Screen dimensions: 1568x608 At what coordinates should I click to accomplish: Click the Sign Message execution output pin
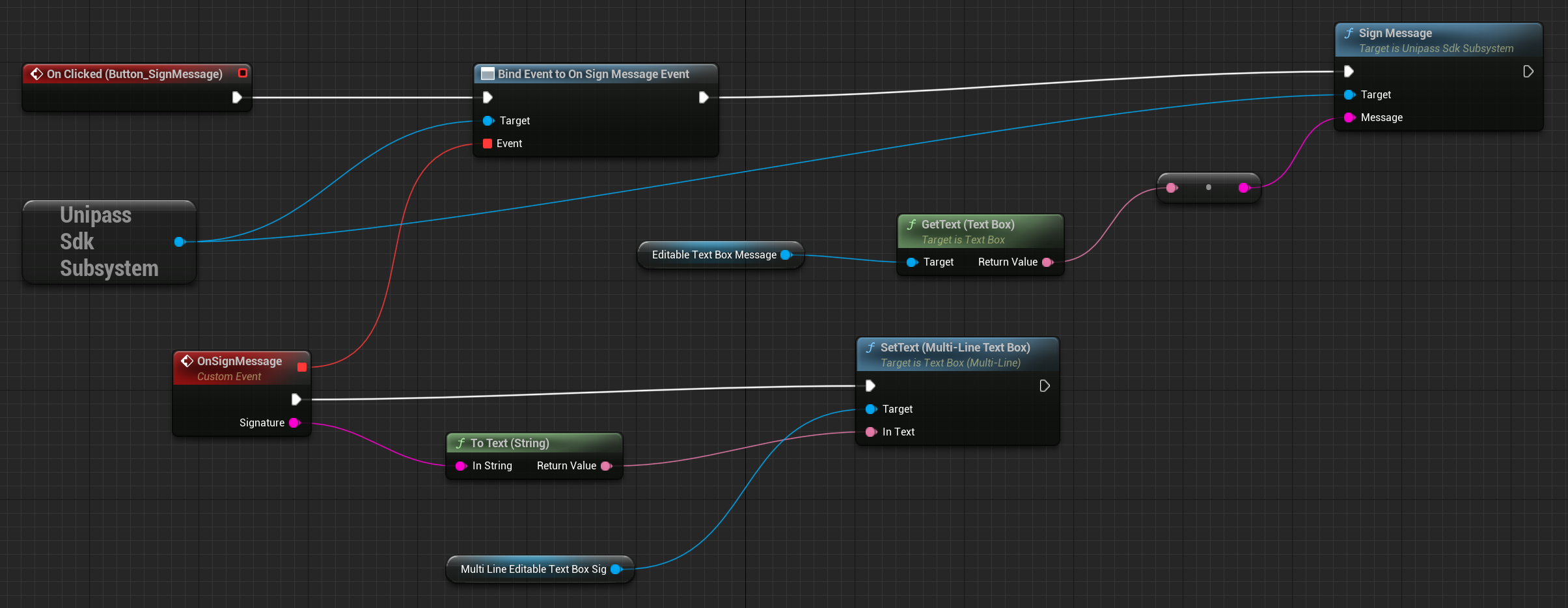point(1528,72)
